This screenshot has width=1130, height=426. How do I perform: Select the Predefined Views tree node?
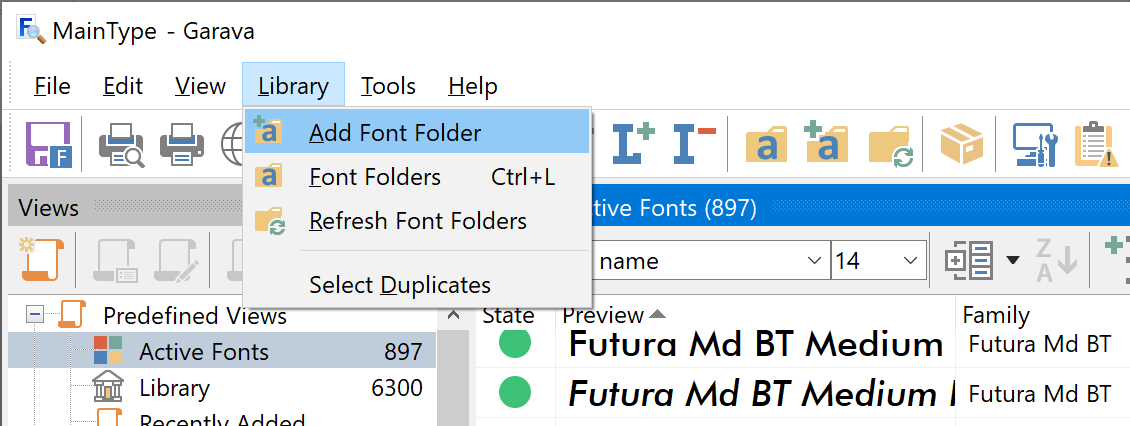click(195, 316)
